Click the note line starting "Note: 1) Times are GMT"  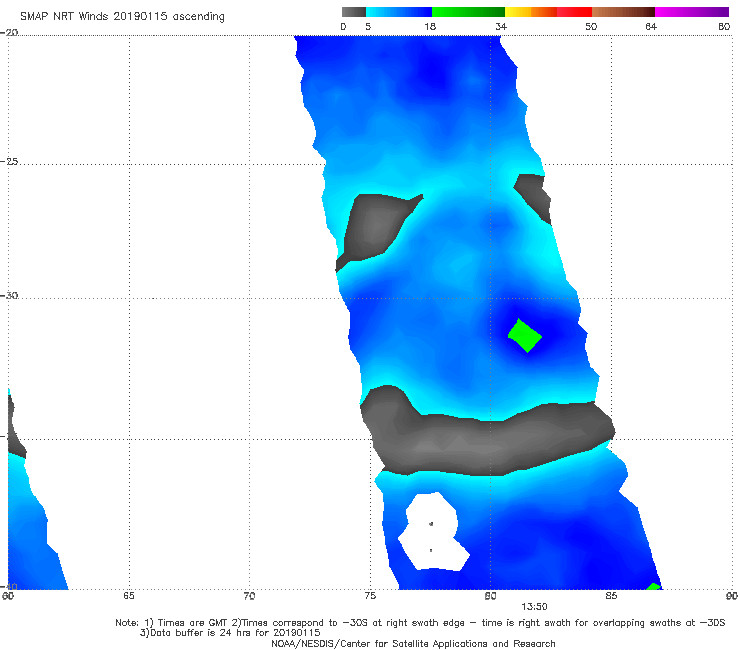[x=420, y=623]
